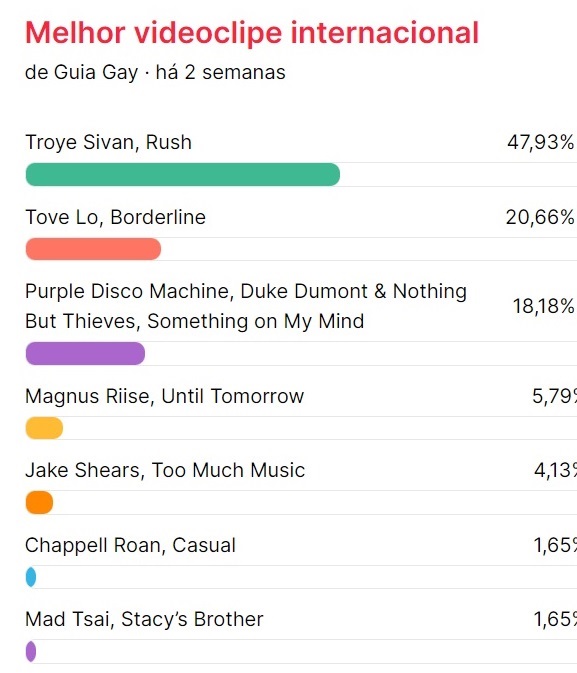
Task: Select the Jake Shears, Too Much Music option
Action: [165, 470]
